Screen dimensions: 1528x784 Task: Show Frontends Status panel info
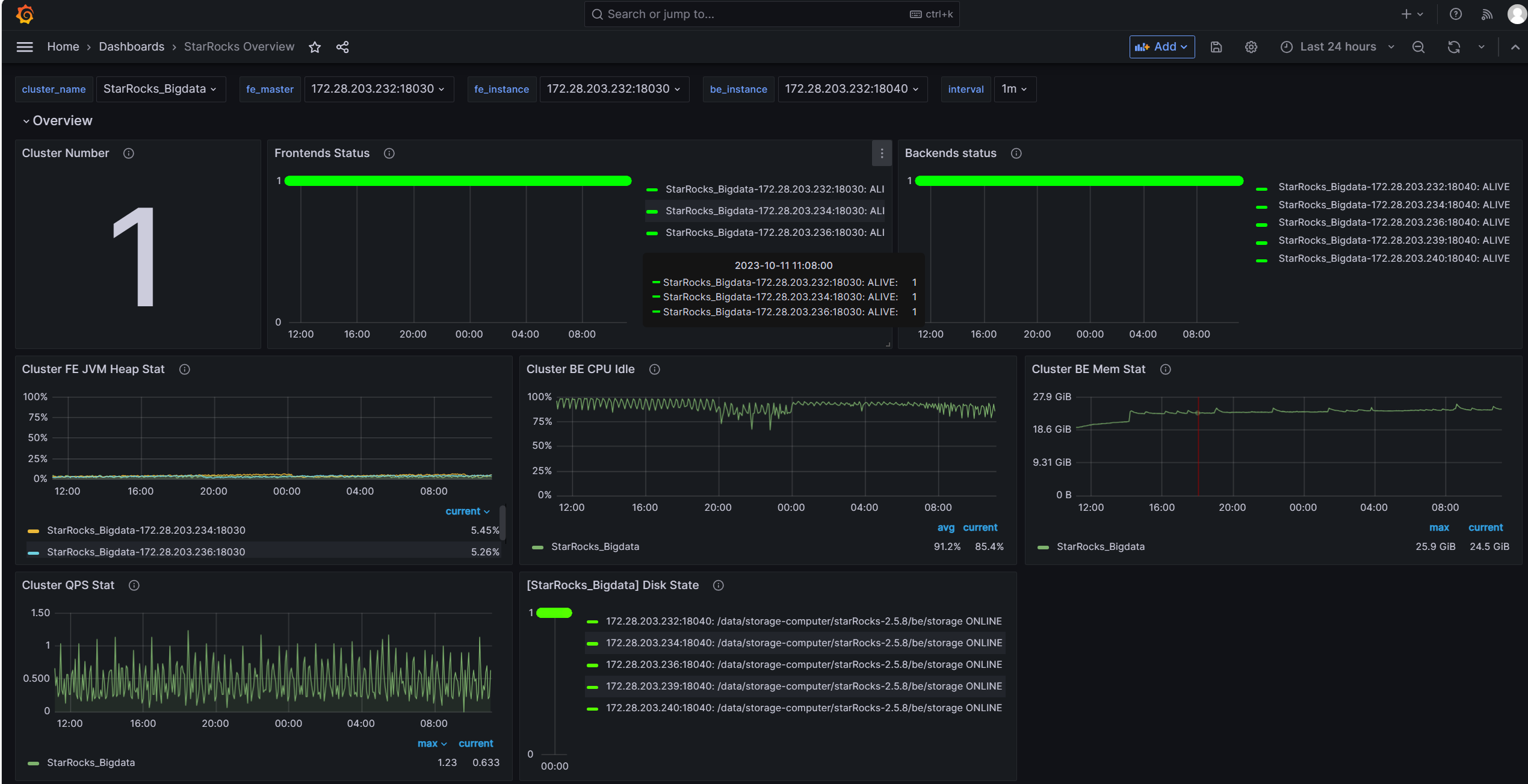[389, 153]
